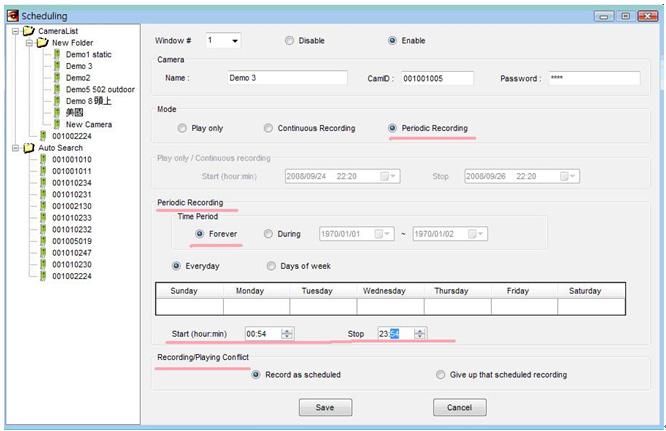This screenshot has width=666, height=431.
Task: Select 001010234 in Auto Search list
Action: pyautogui.click(x=71, y=182)
